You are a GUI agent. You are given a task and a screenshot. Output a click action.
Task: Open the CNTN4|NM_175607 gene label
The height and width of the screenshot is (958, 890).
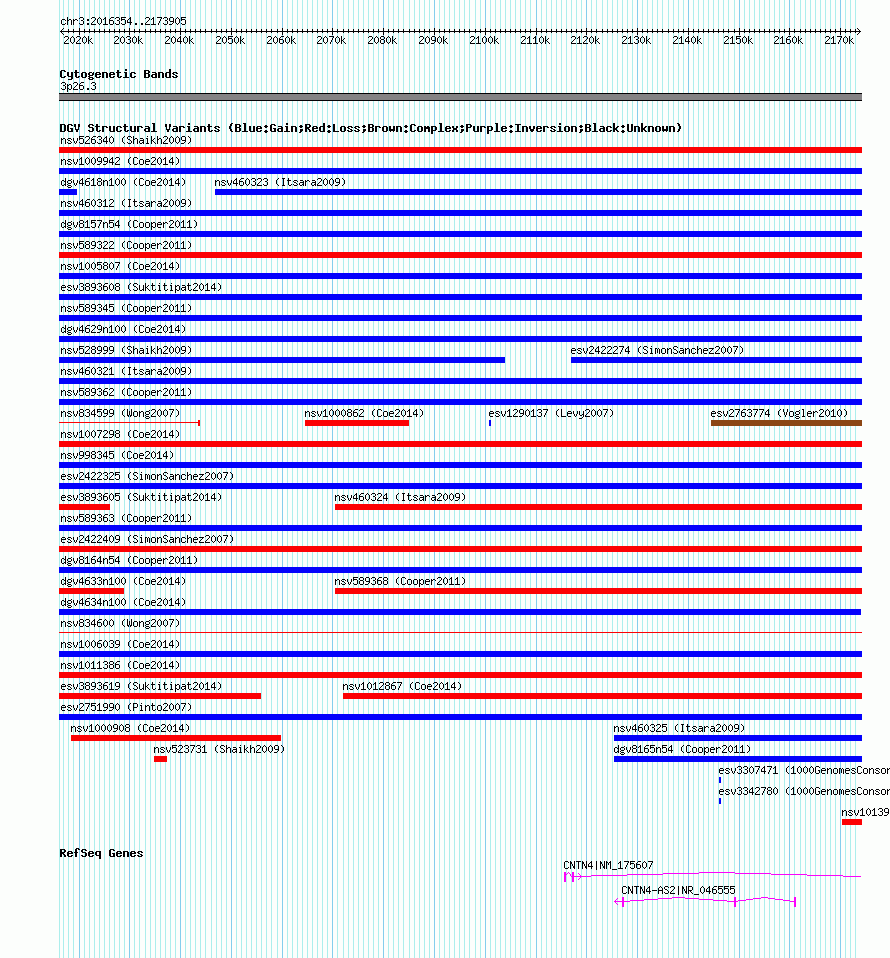pyautogui.click(x=608, y=865)
